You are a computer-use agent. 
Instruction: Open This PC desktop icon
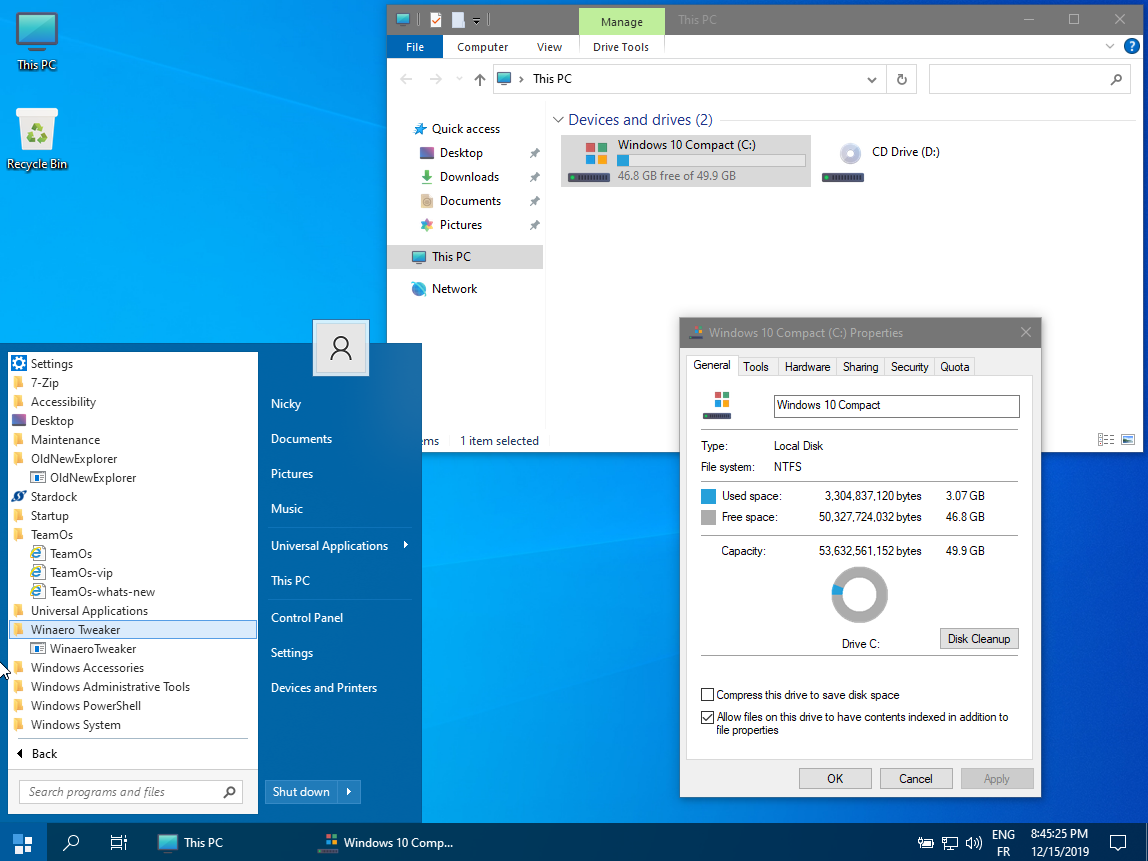(x=37, y=42)
